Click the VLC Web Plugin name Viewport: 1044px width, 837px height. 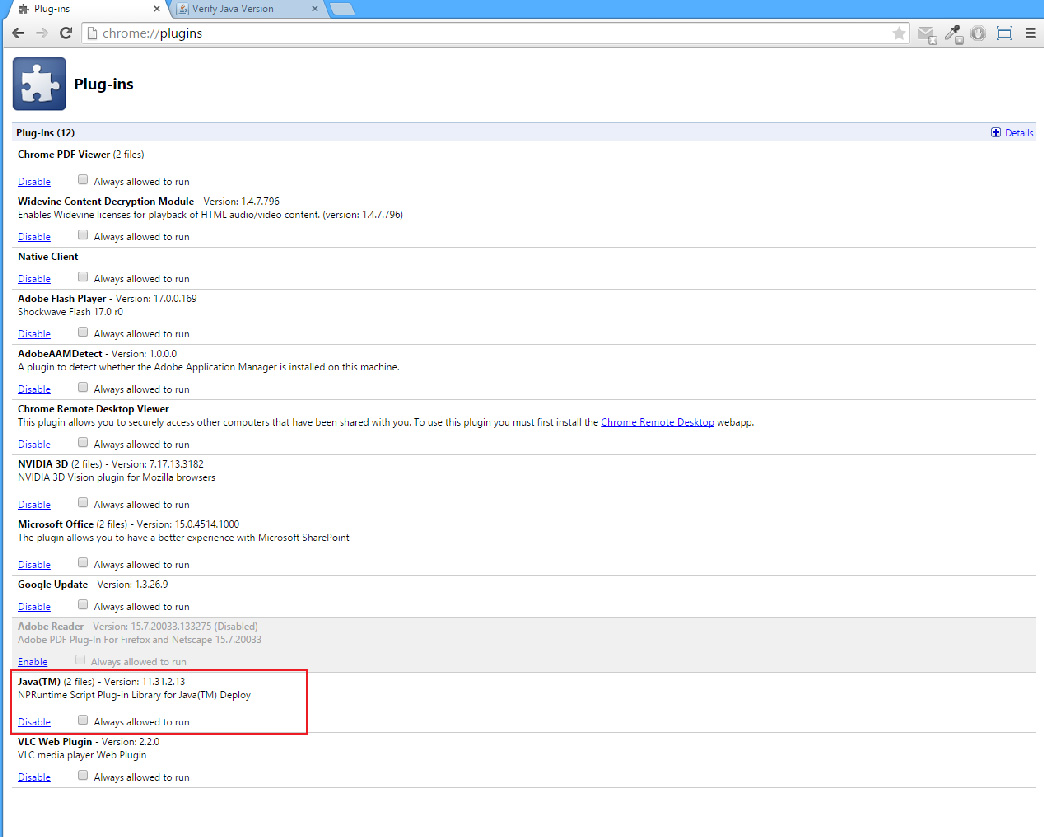pos(55,741)
